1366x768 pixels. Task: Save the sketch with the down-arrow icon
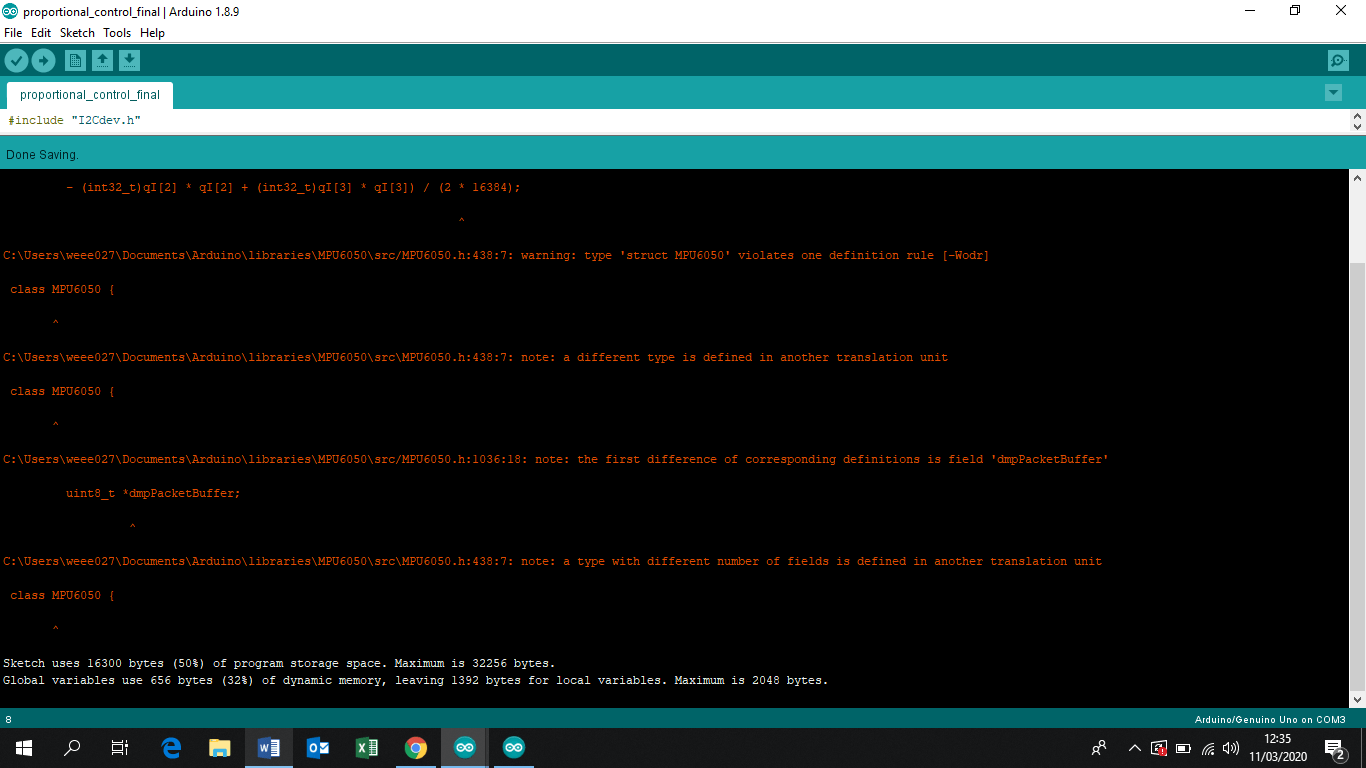tap(129, 61)
